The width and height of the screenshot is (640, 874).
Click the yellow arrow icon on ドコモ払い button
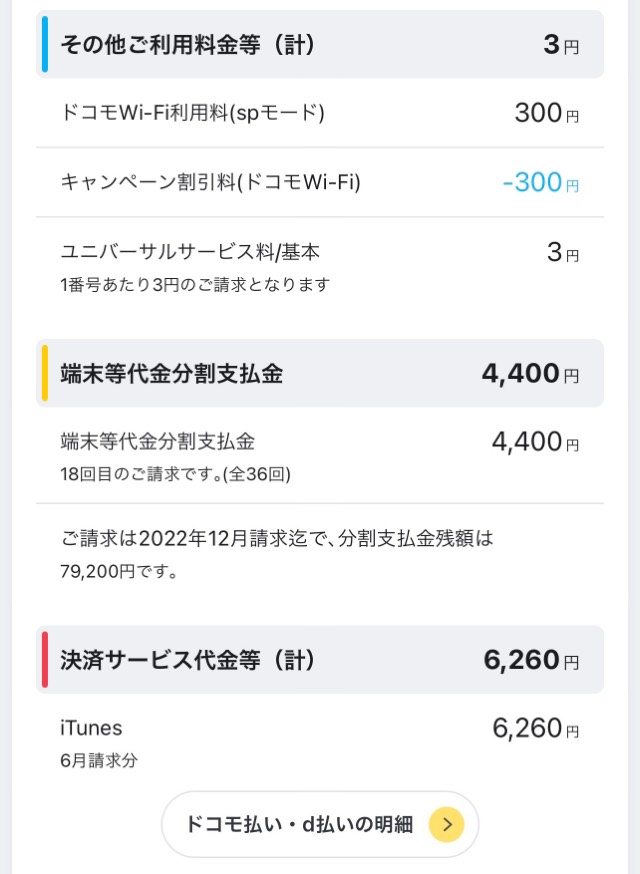click(x=446, y=824)
